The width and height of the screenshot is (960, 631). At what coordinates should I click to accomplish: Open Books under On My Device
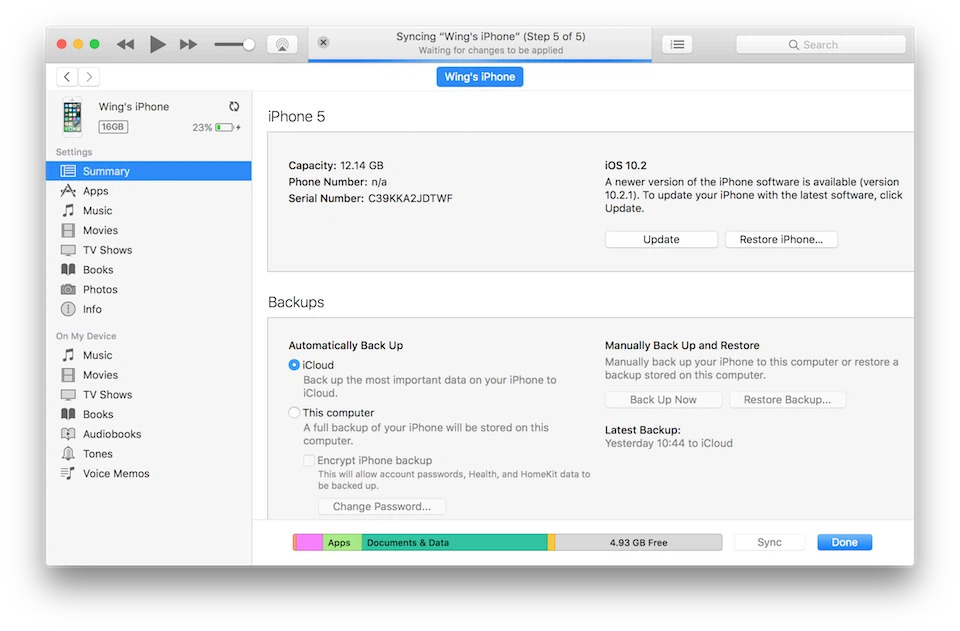click(x=149, y=414)
